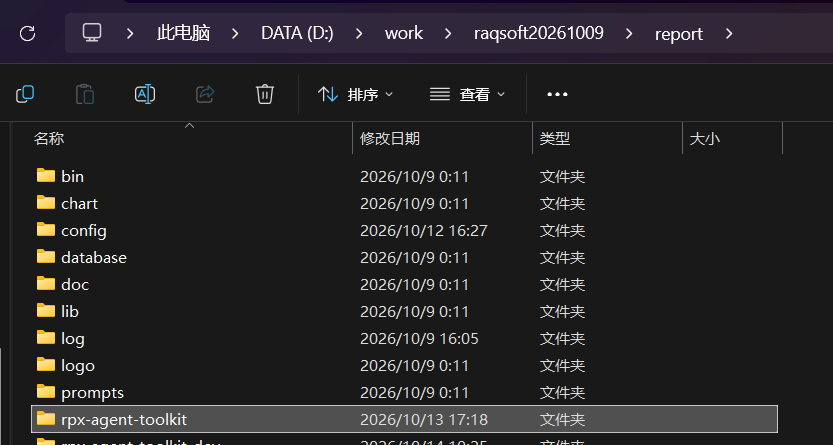Select the config folder icon
Screen dimensions: 833x445
(46, 229)
